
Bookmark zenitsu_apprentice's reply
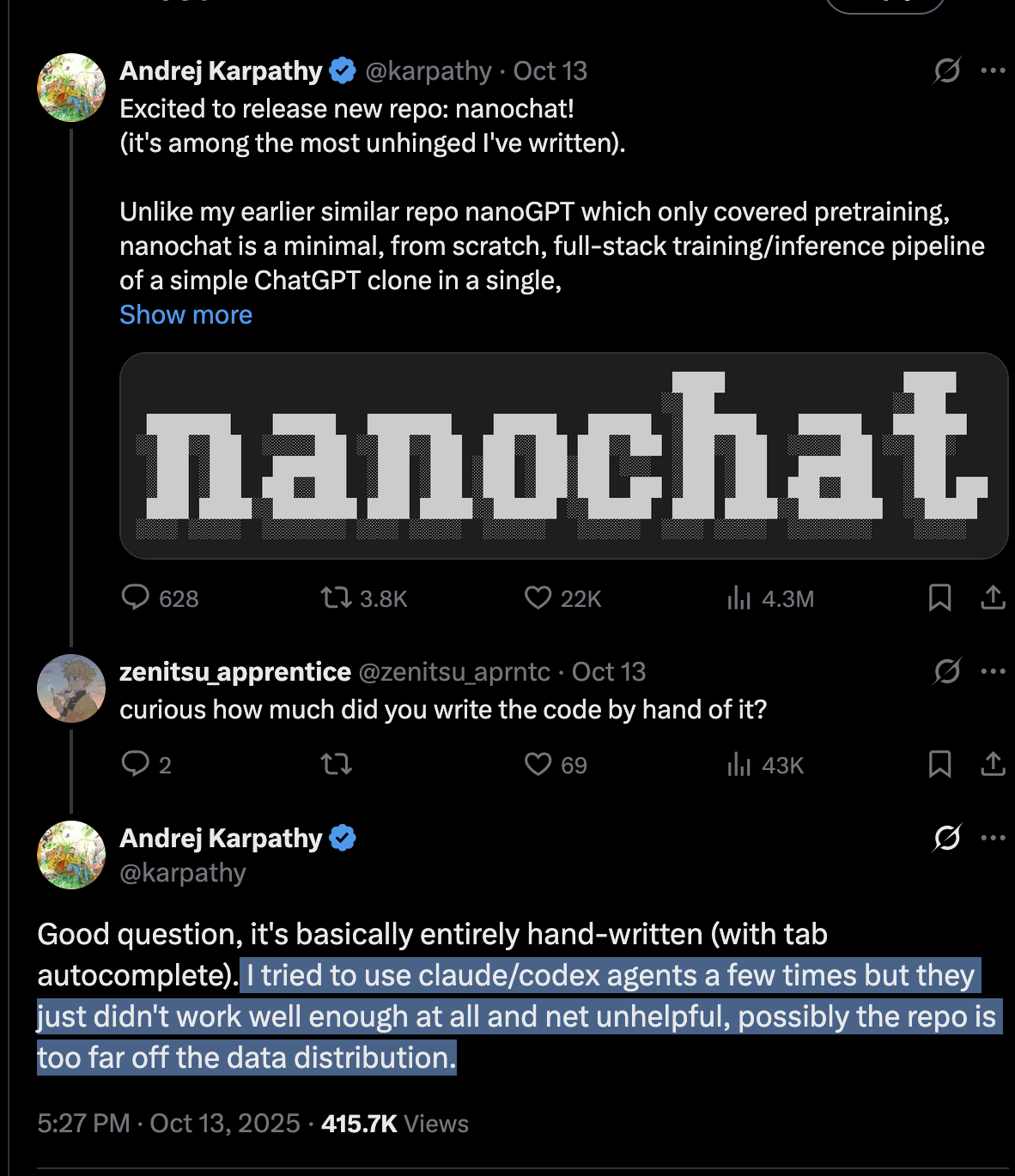939,764
